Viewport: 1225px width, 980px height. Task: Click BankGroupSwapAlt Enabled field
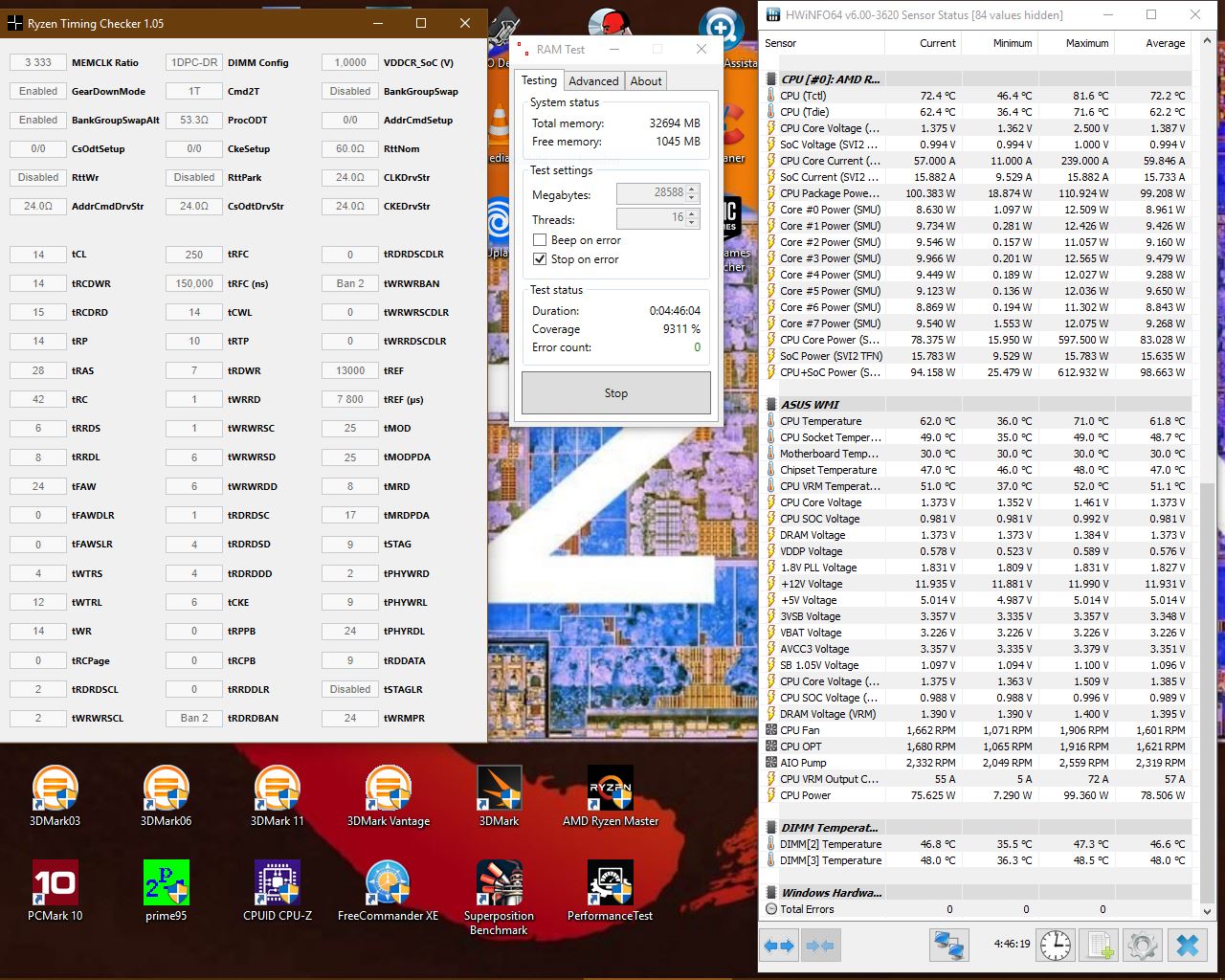point(38,120)
